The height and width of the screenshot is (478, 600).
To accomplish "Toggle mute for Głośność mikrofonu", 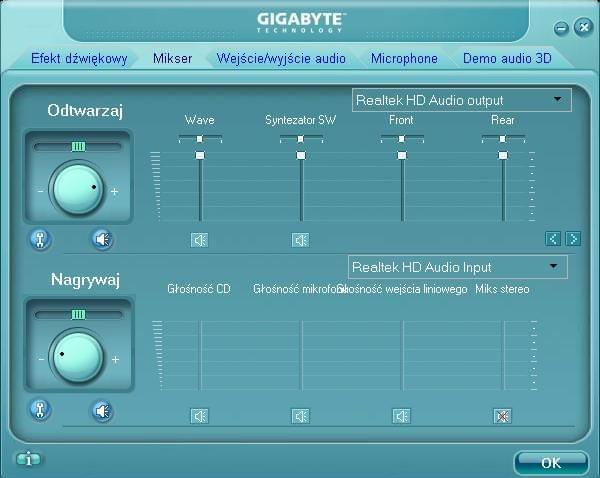I will click(300, 416).
